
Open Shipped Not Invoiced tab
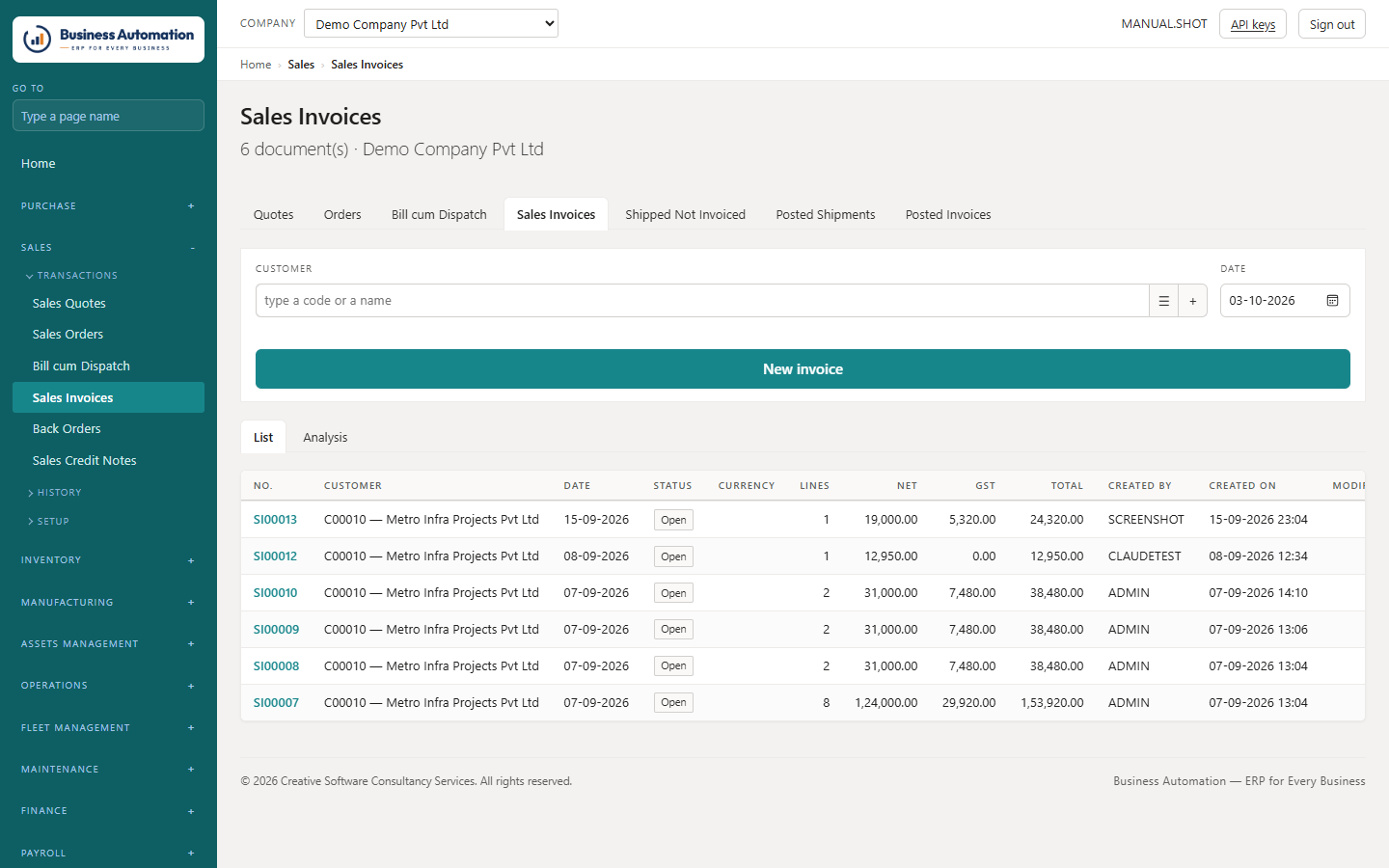(x=685, y=214)
